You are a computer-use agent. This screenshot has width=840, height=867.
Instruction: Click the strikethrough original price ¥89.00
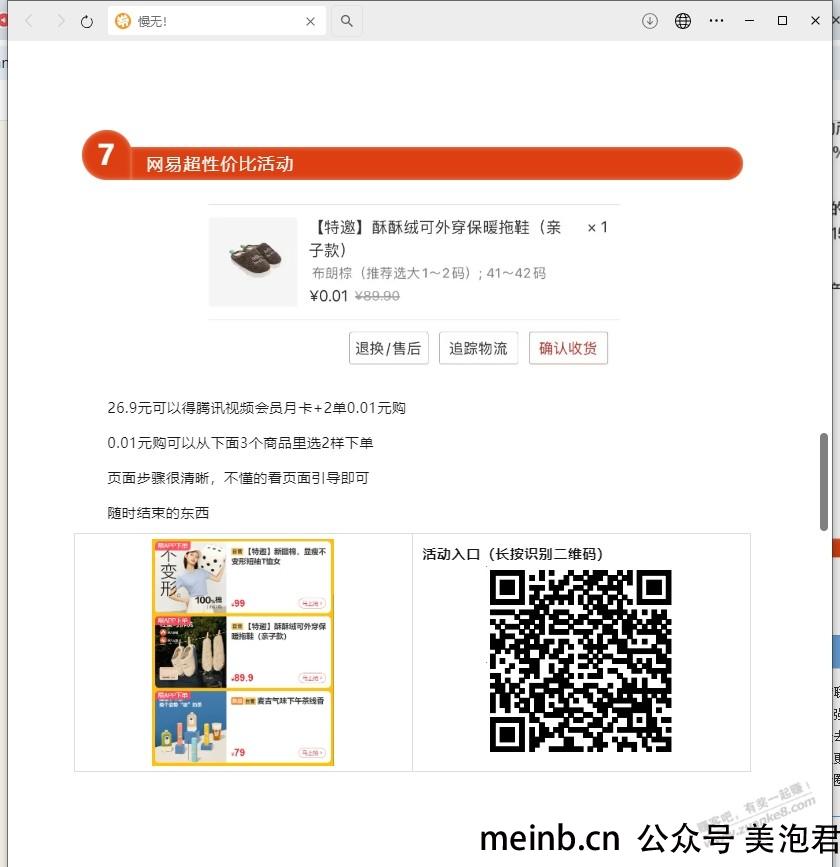click(377, 296)
